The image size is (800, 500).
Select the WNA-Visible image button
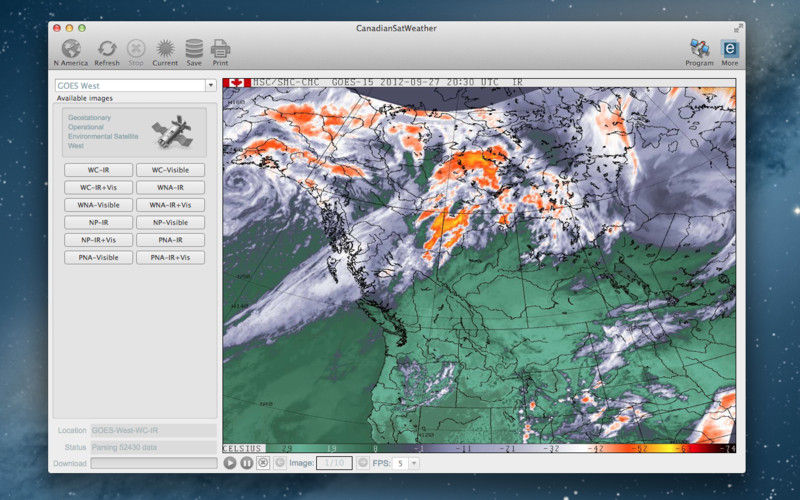pyautogui.click(x=98, y=205)
